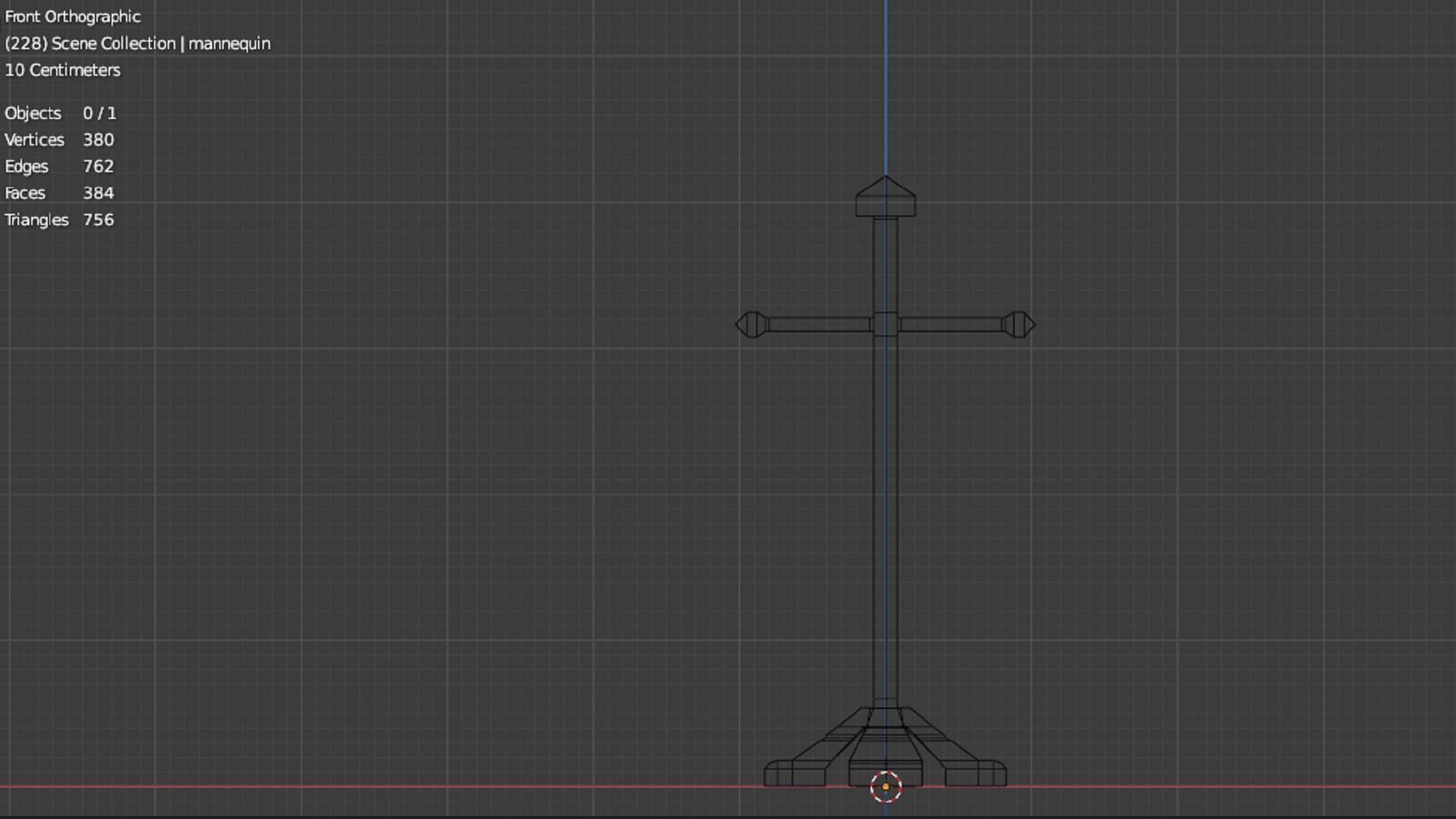Click the 'Front Orthographic' view label

73,17
